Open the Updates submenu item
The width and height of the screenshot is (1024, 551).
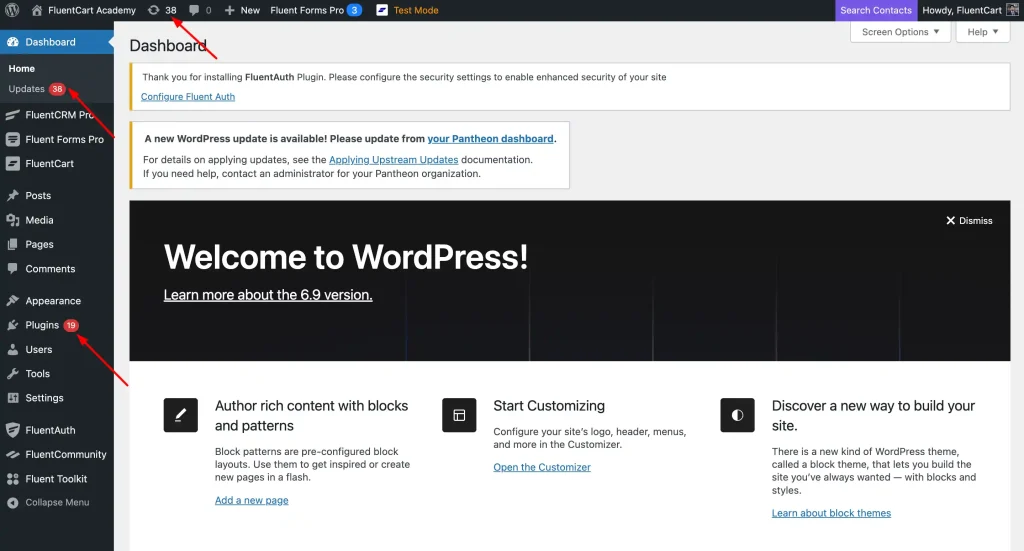pyautogui.click(x=26, y=89)
